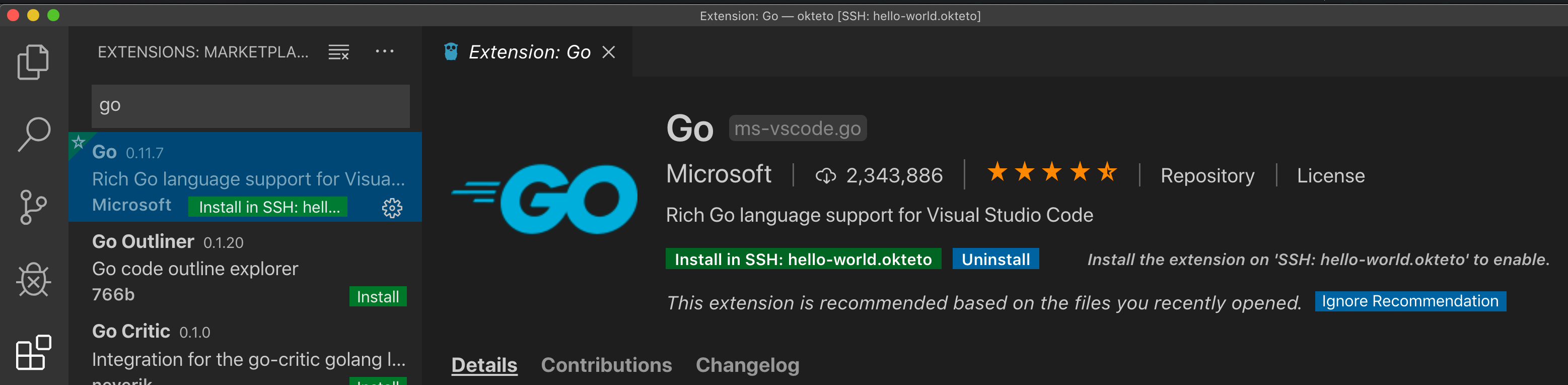Select the Go Outliner extension entry
This screenshot has height=385, width=1568.
coord(245,266)
